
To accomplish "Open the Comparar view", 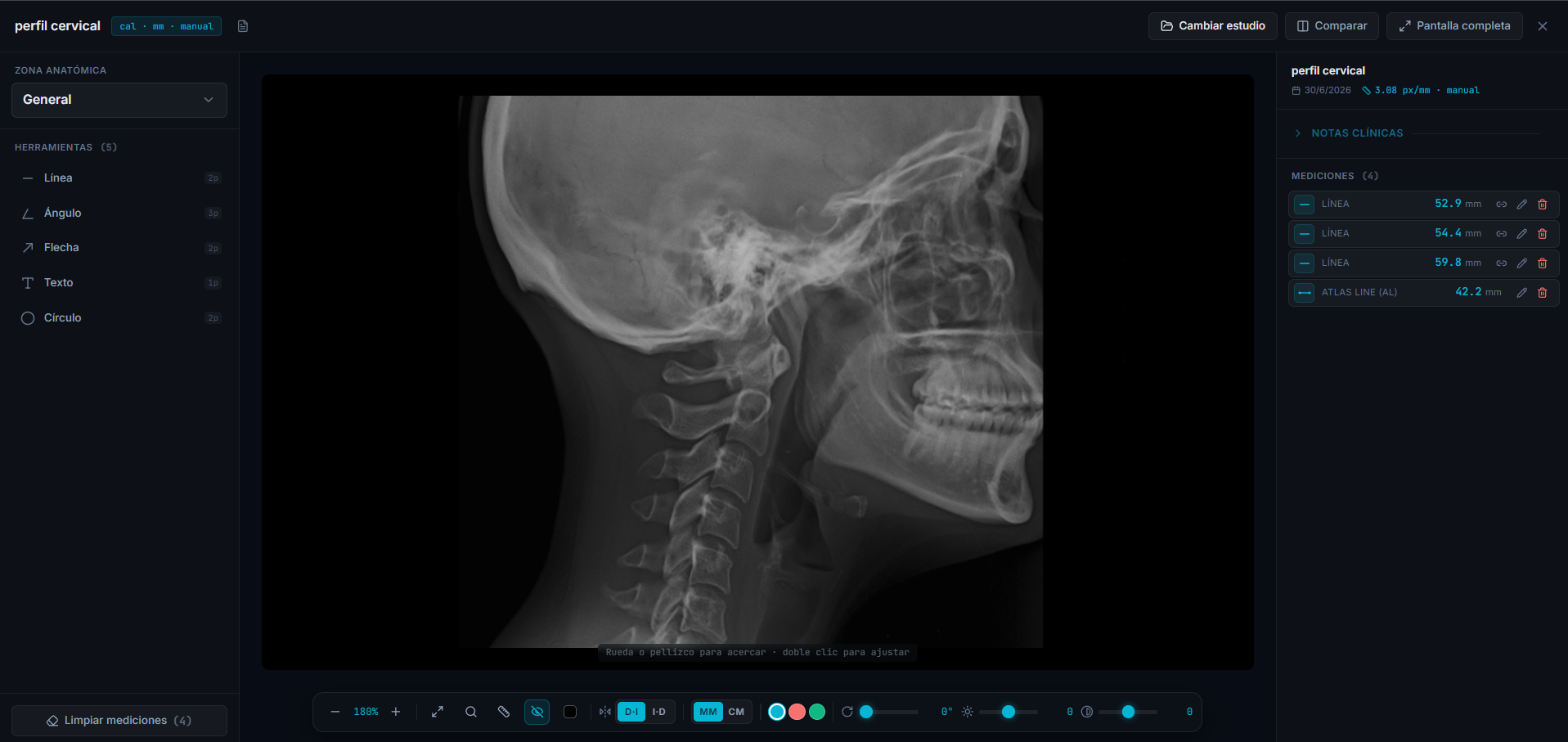I will [1332, 26].
